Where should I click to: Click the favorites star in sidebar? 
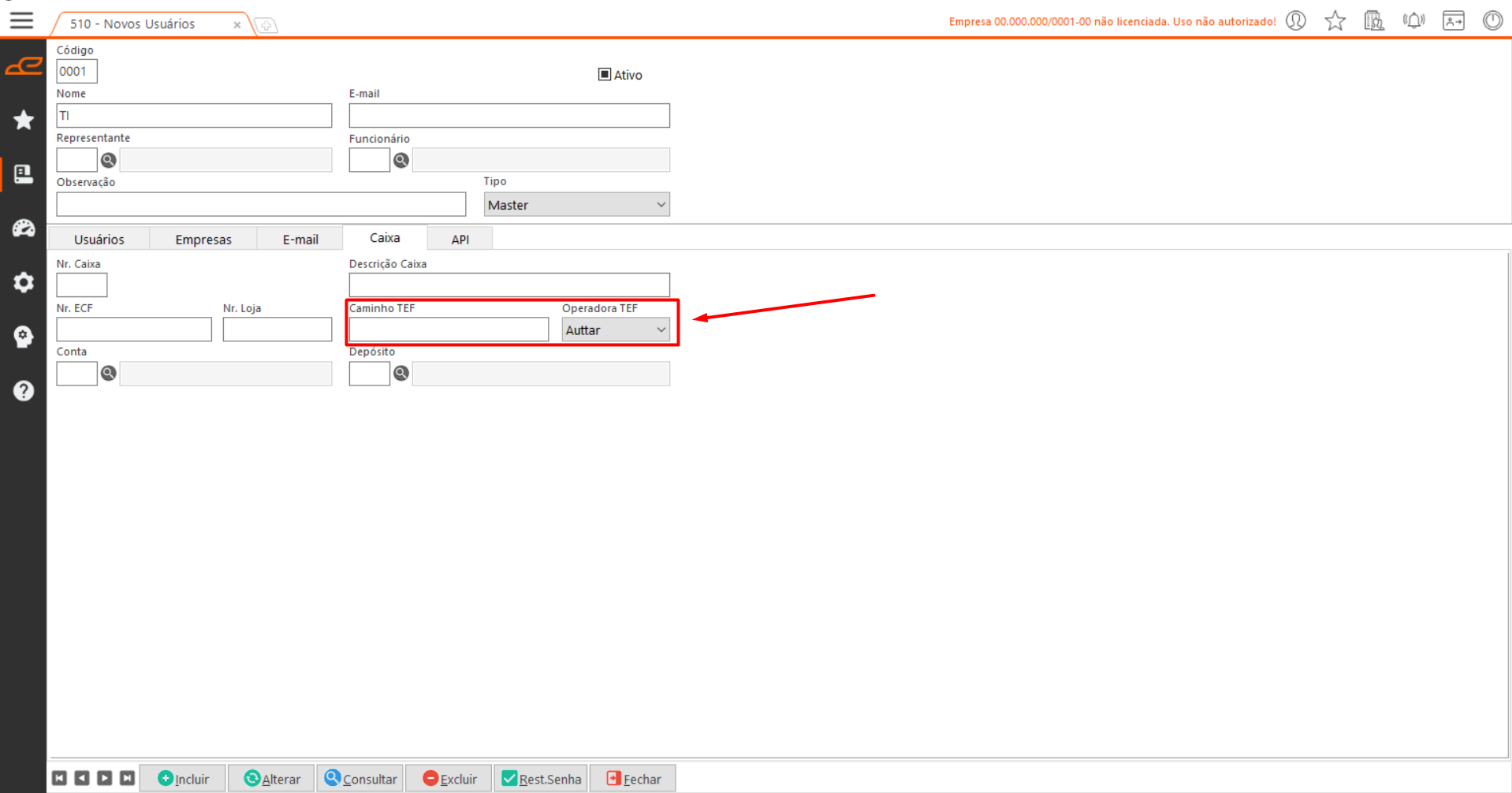tap(24, 120)
